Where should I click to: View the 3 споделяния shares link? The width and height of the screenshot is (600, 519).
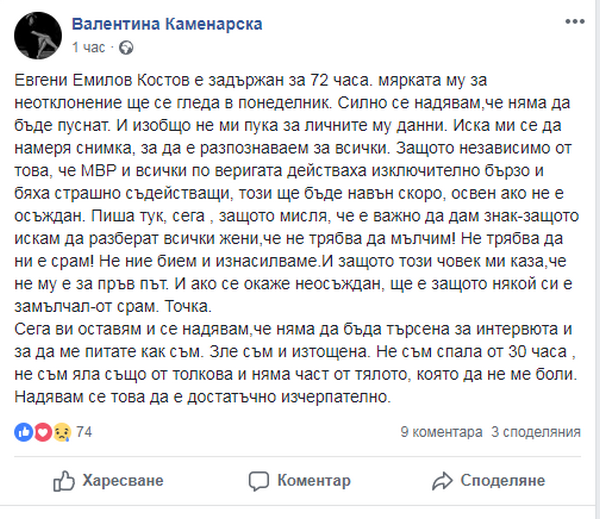(536, 432)
